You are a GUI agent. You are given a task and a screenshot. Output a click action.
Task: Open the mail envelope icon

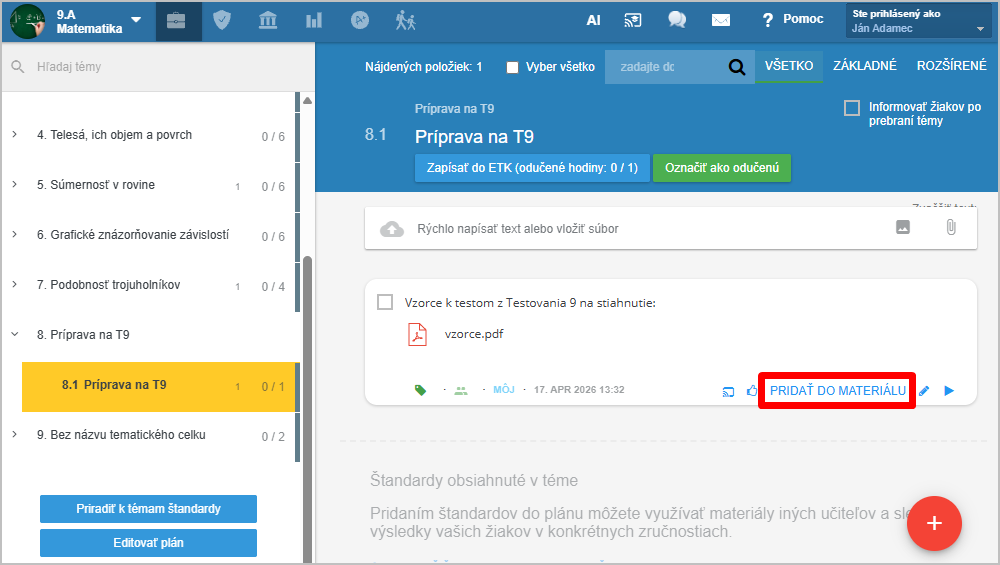[721, 20]
